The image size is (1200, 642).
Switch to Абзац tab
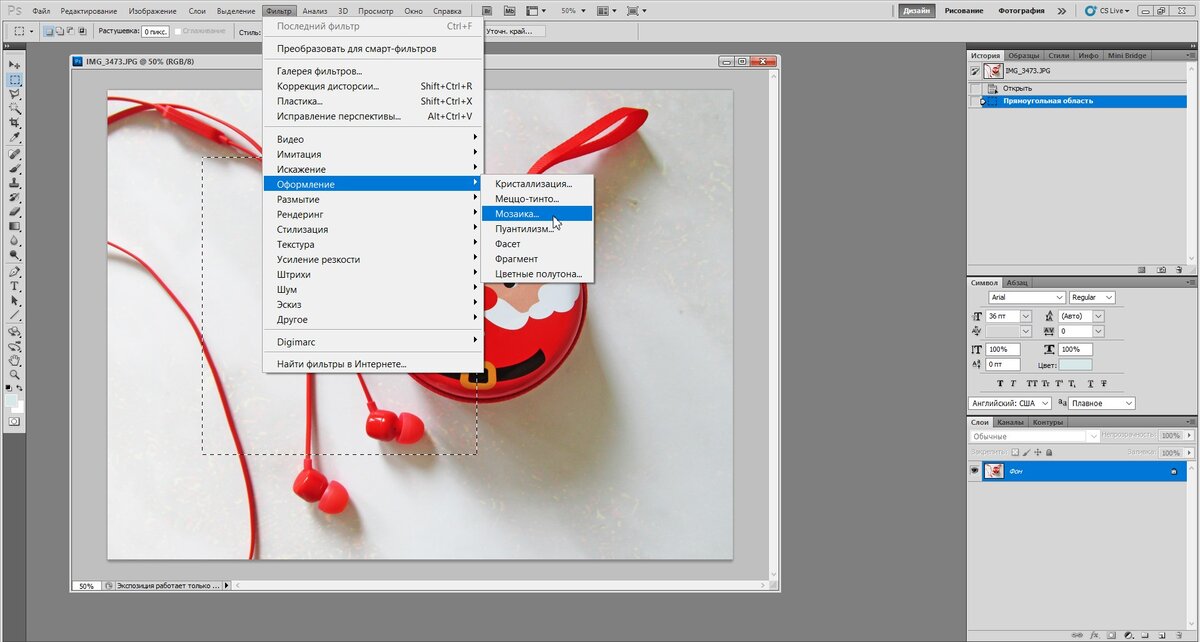[x=1017, y=282]
